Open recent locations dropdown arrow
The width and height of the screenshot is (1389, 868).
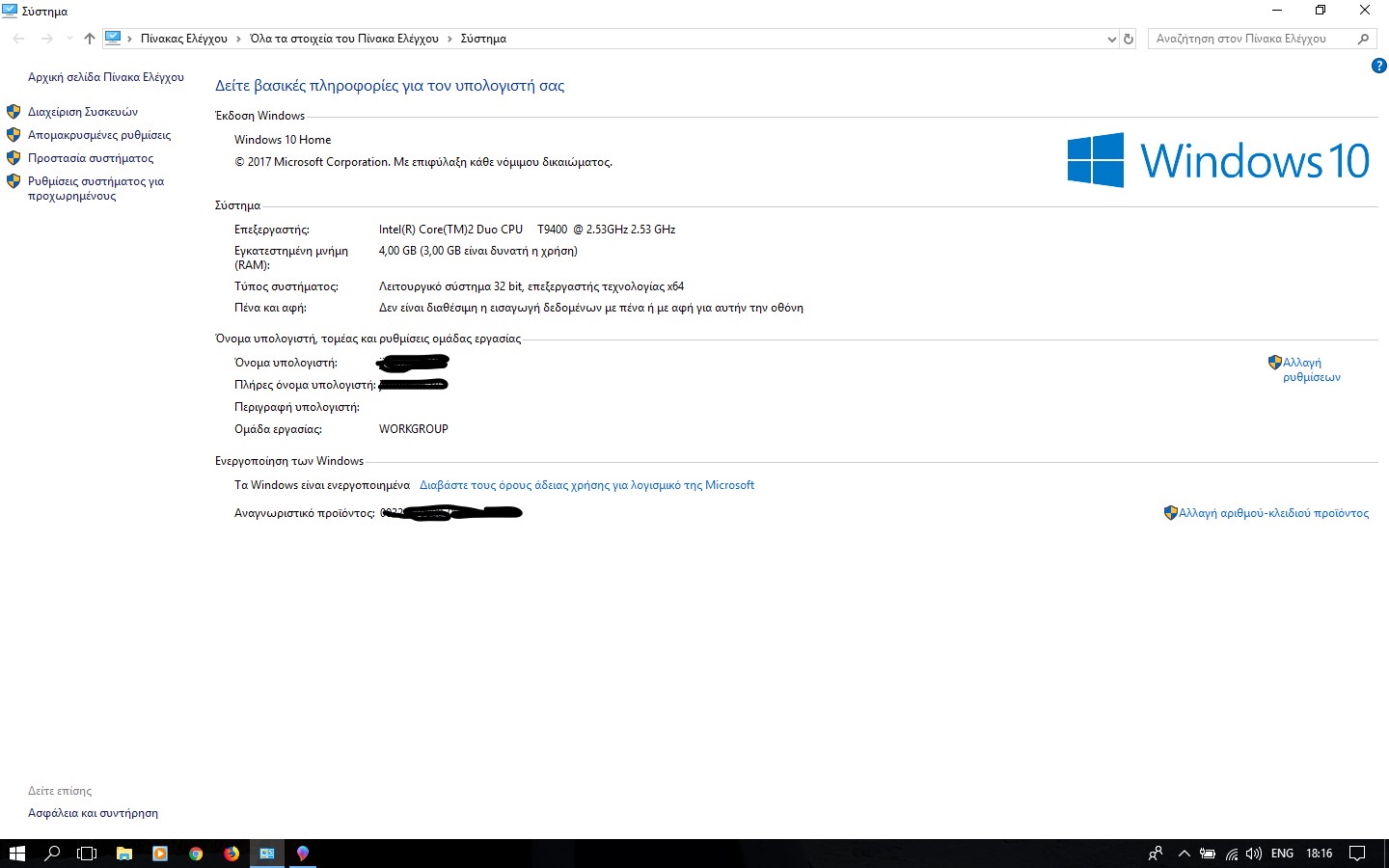(69, 39)
